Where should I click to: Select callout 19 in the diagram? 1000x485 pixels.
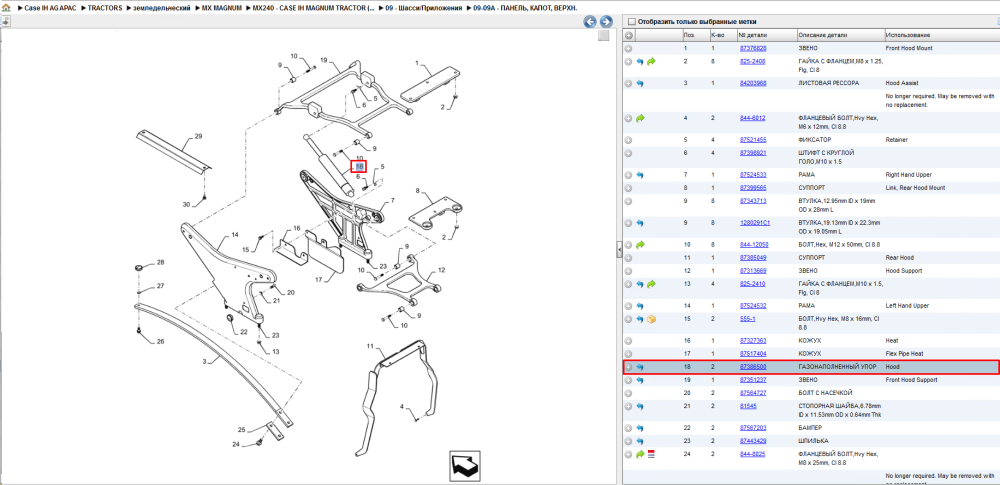coord(323,60)
